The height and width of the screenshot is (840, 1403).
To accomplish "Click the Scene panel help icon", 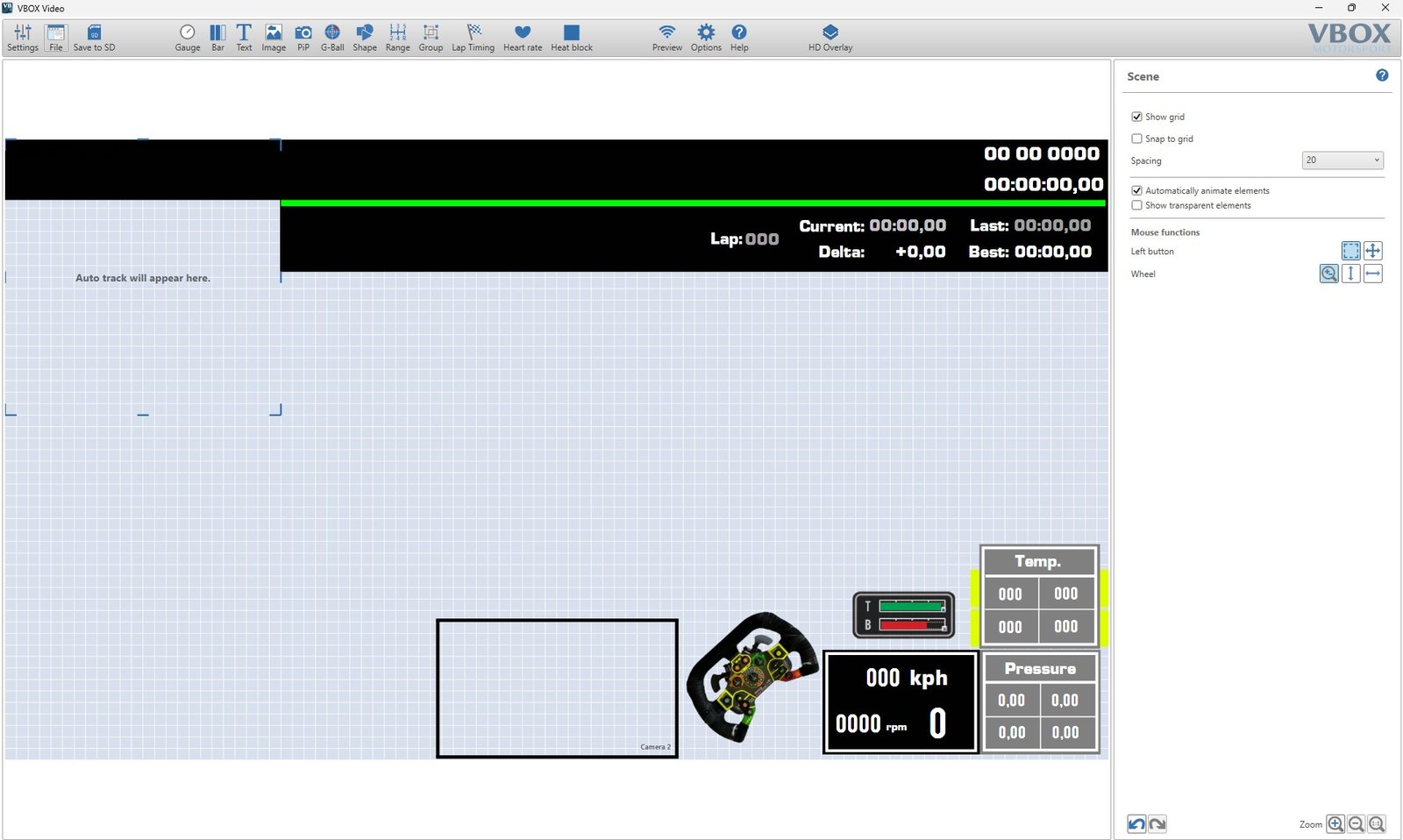I will click(x=1382, y=75).
